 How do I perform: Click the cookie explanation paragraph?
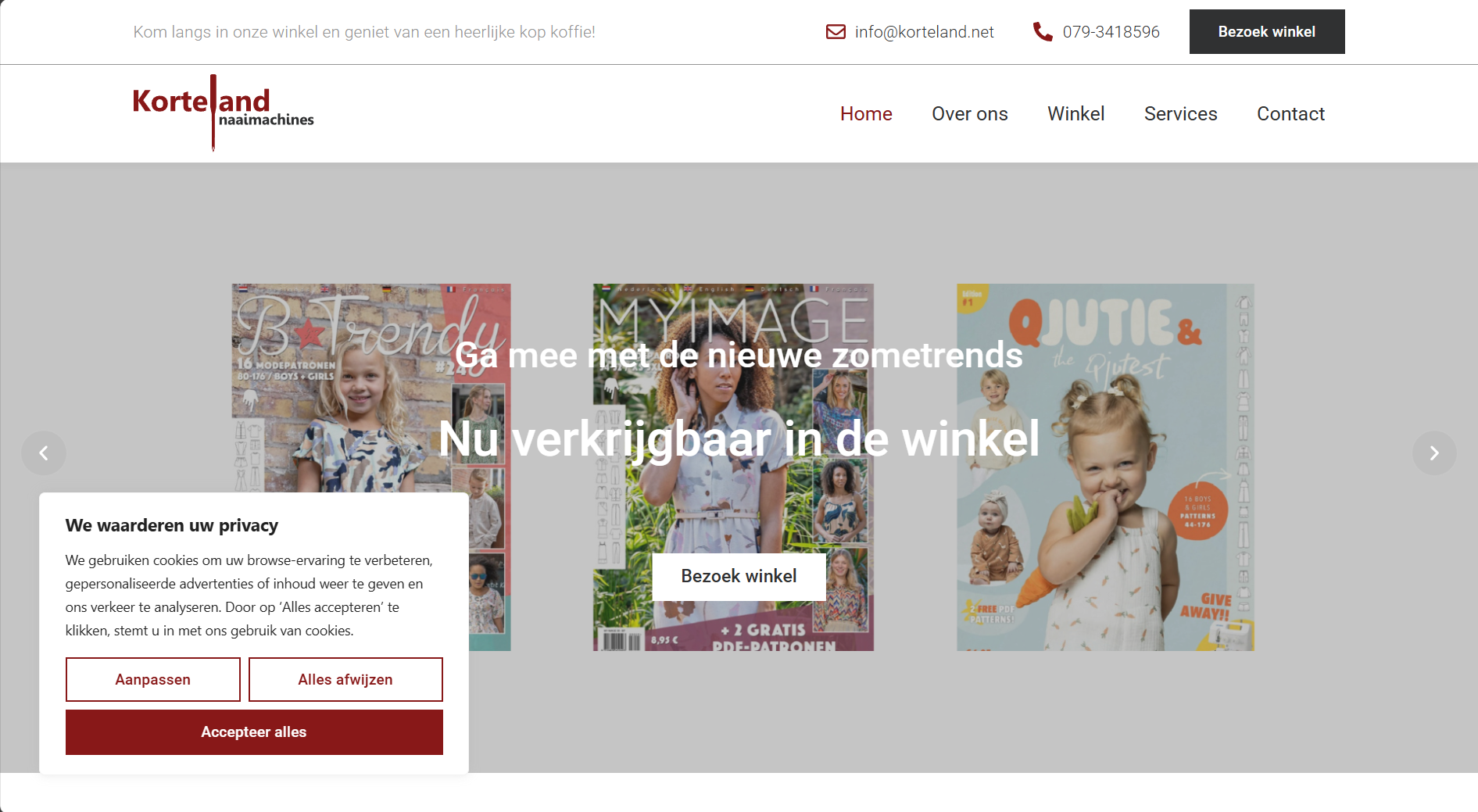(249, 596)
